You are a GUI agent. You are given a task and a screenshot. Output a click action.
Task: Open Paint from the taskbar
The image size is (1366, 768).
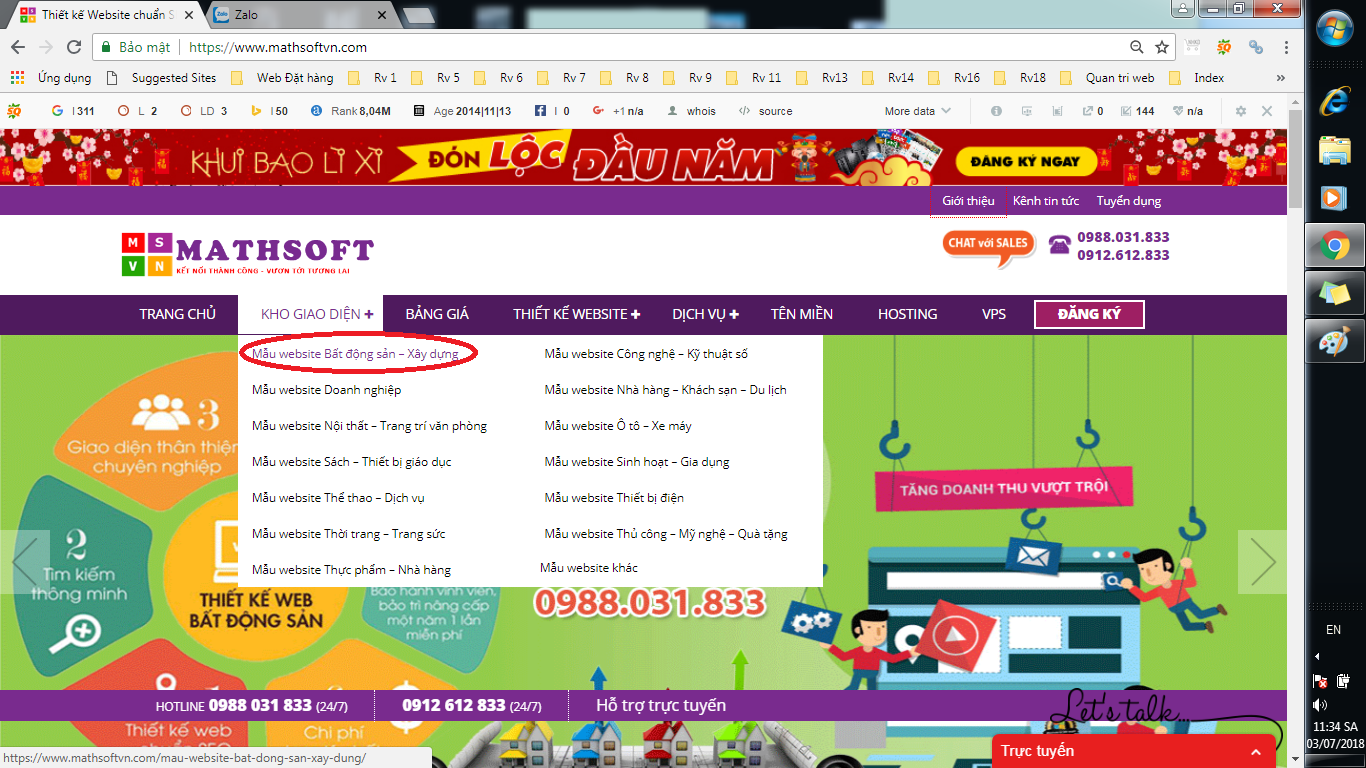[1335, 343]
